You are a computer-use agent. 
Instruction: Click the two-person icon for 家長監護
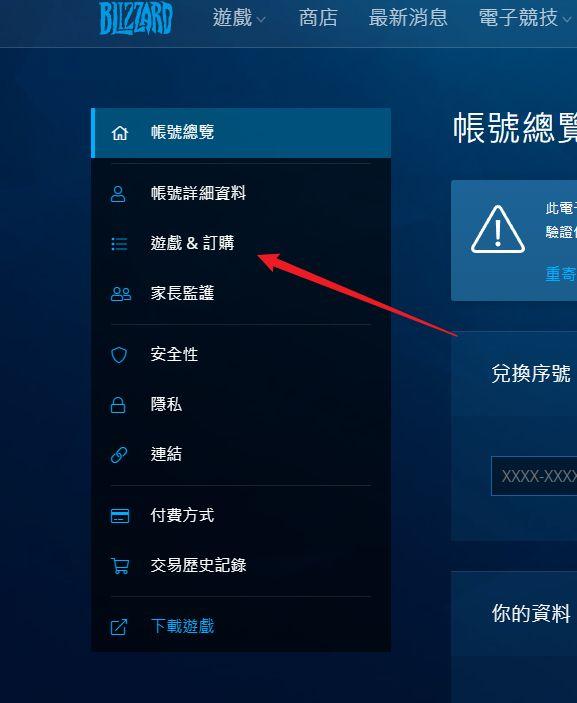coord(121,294)
